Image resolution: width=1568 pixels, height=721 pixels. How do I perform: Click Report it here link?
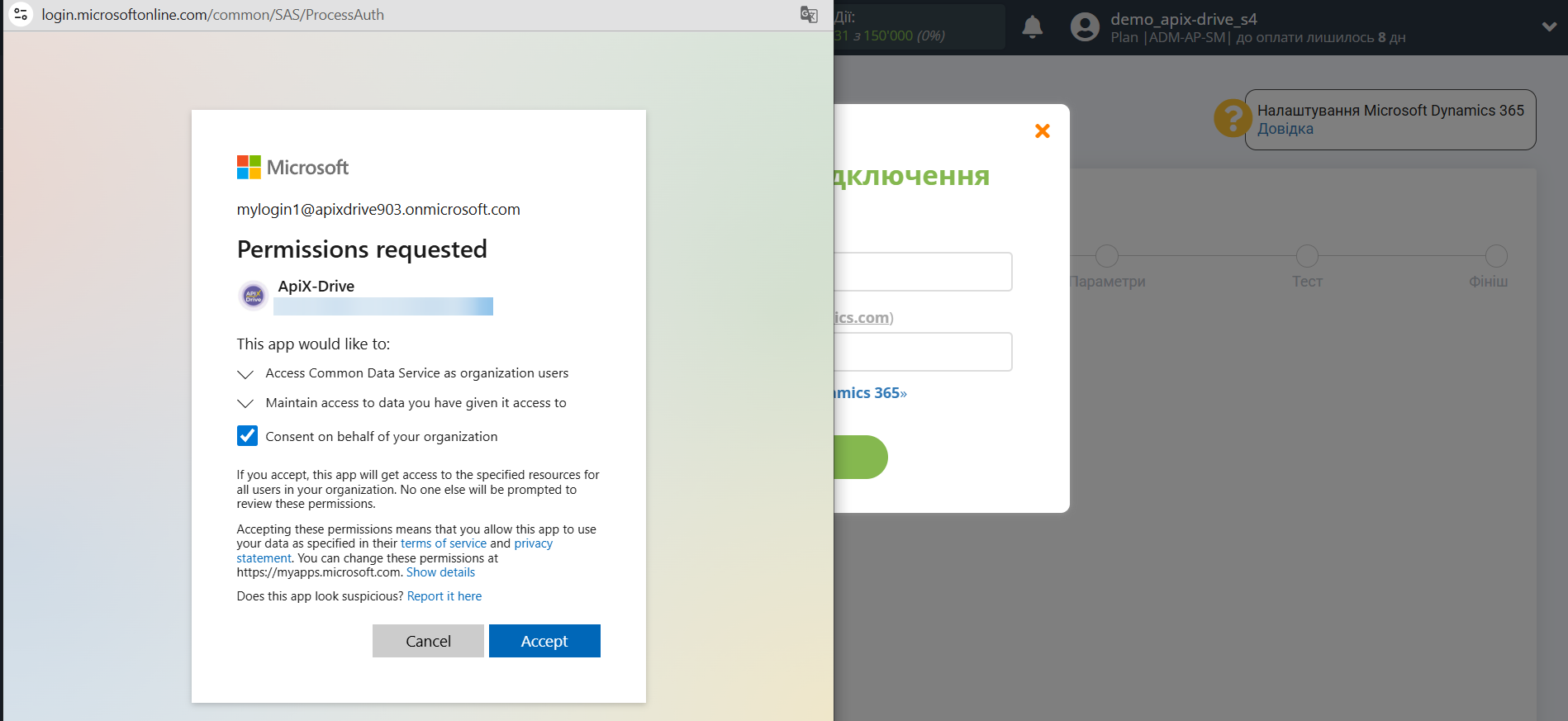point(444,596)
